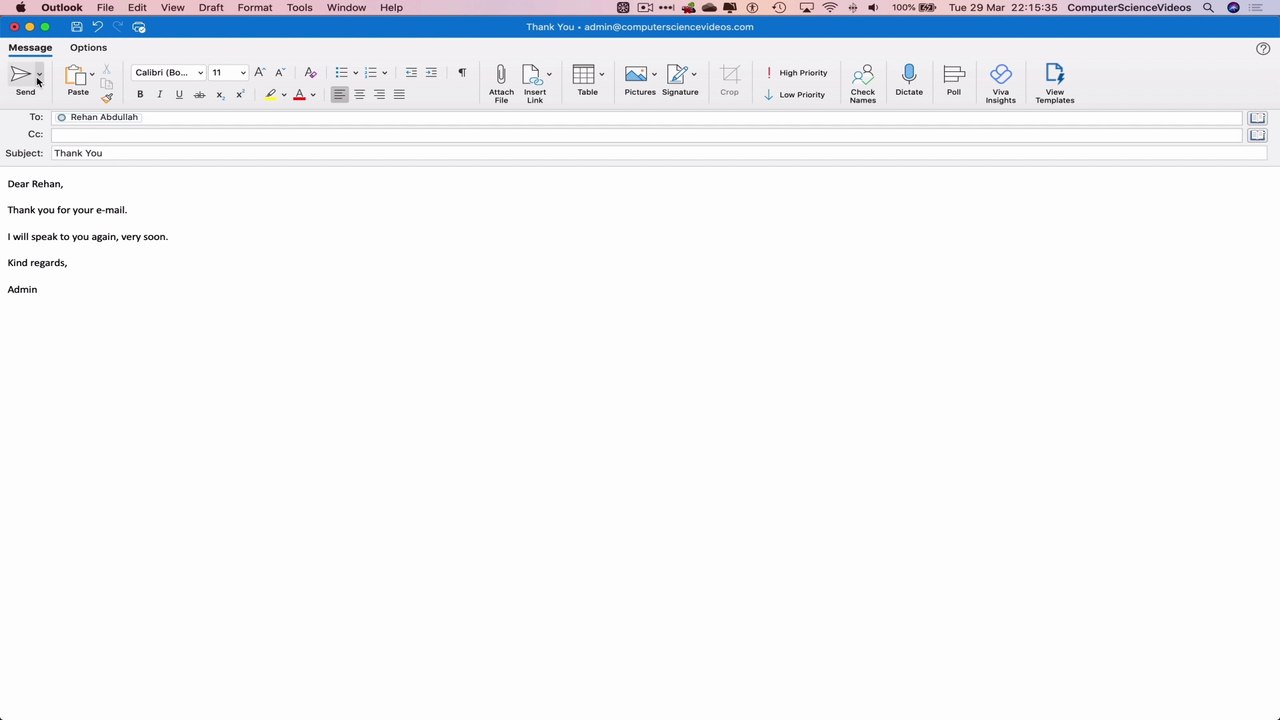The image size is (1280, 720).
Task: Insert a numbered list
Action: (x=370, y=72)
